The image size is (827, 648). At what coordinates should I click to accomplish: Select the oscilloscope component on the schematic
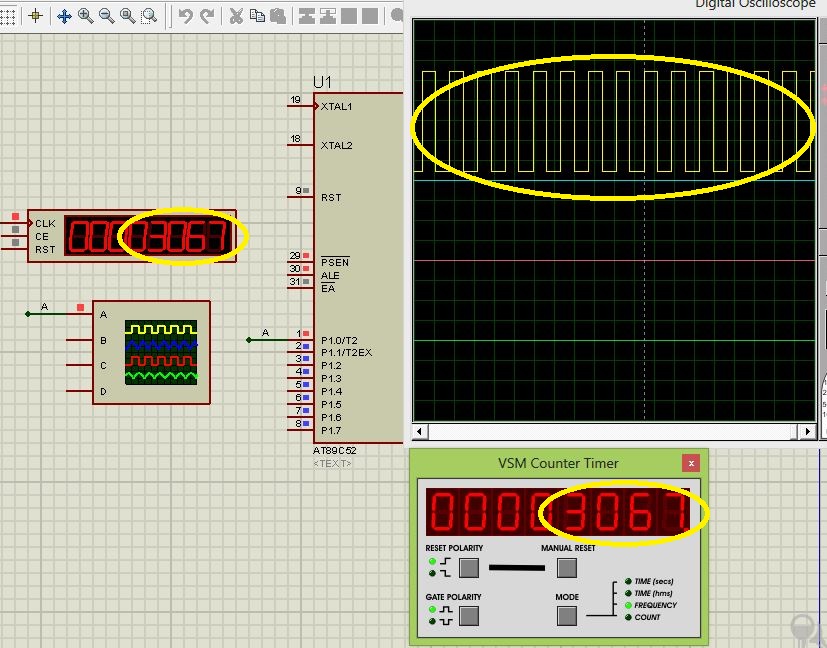click(151, 352)
